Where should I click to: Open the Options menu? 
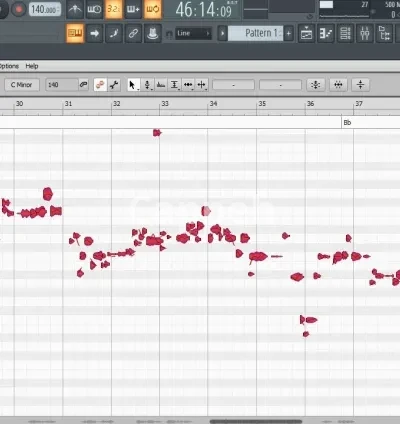click(9, 66)
